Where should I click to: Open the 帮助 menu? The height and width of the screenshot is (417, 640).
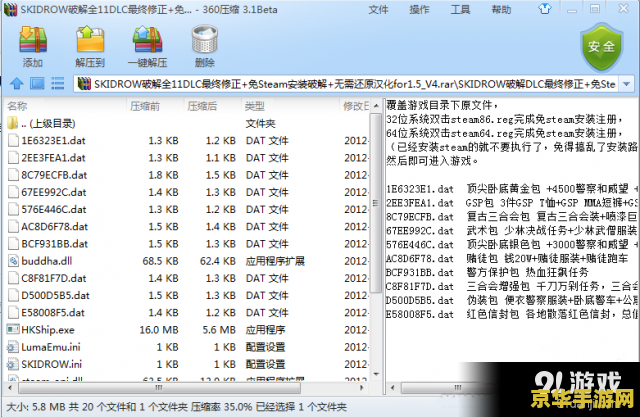[501, 9]
